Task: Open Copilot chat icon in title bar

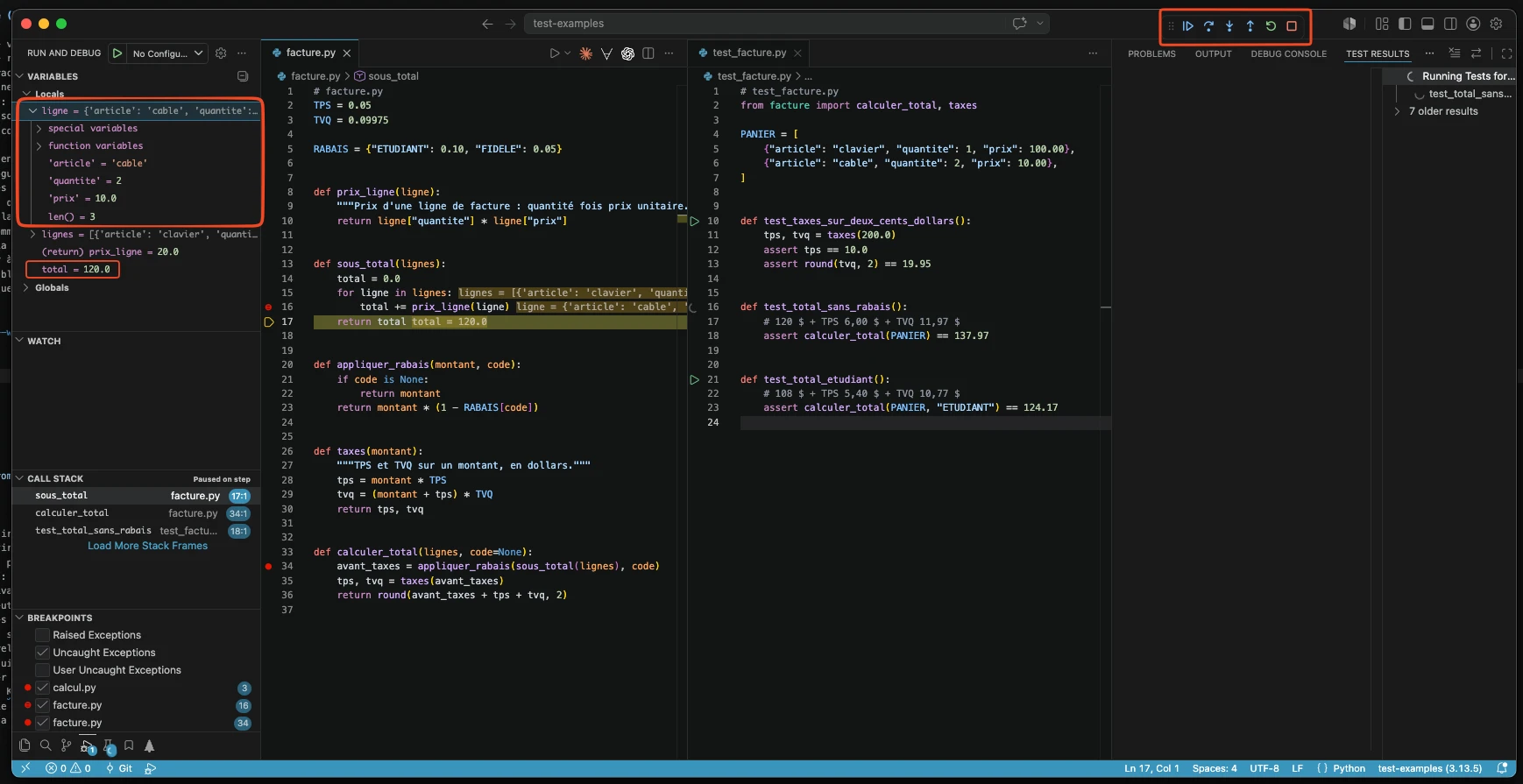Action: pyautogui.click(x=1019, y=24)
